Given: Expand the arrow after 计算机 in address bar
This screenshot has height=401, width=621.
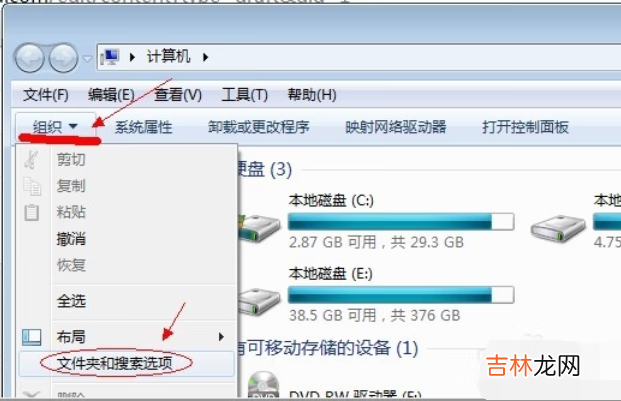Looking at the screenshot, I should point(205,57).
